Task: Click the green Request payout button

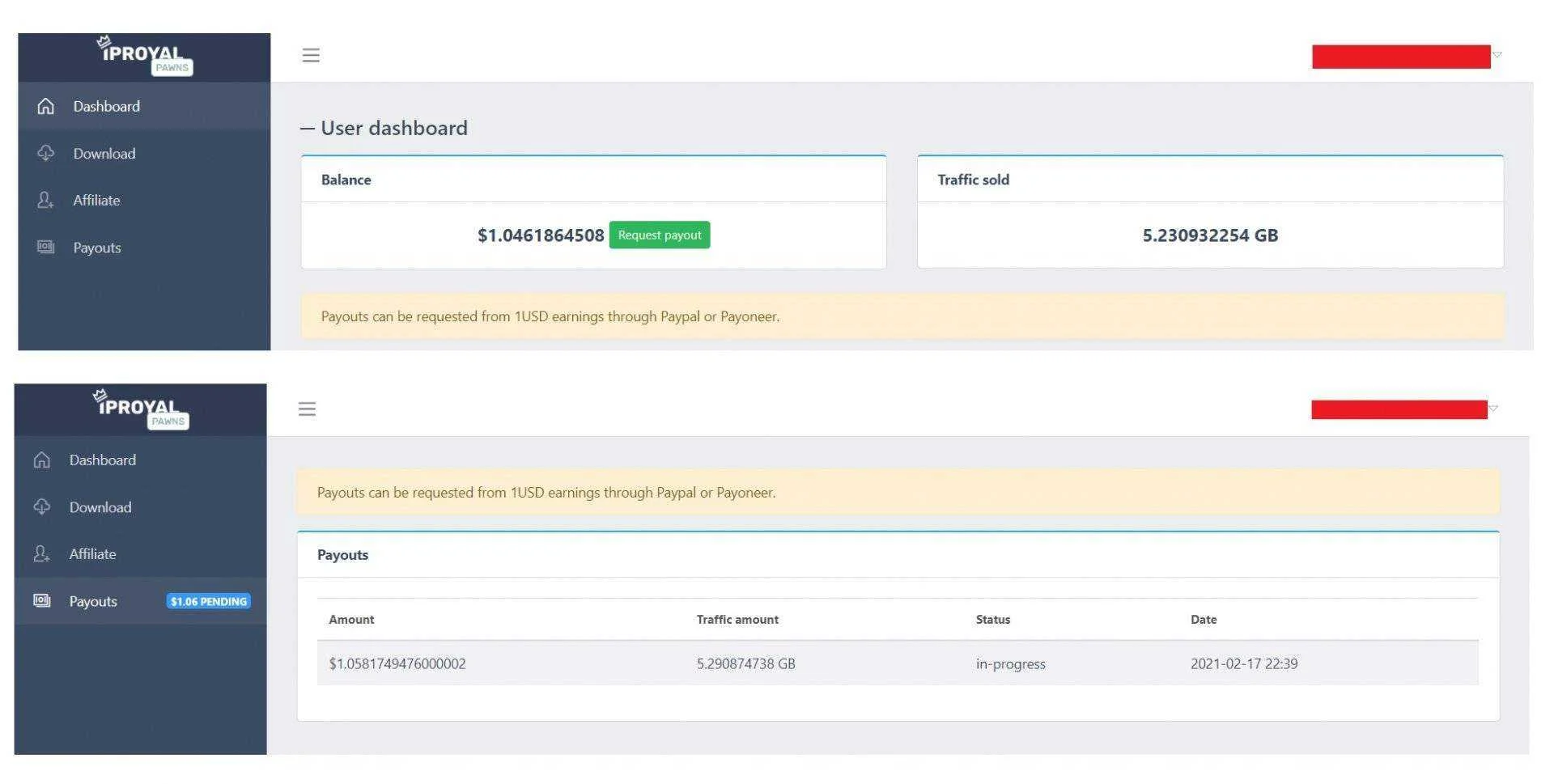Action: click(x=660, y=235)
